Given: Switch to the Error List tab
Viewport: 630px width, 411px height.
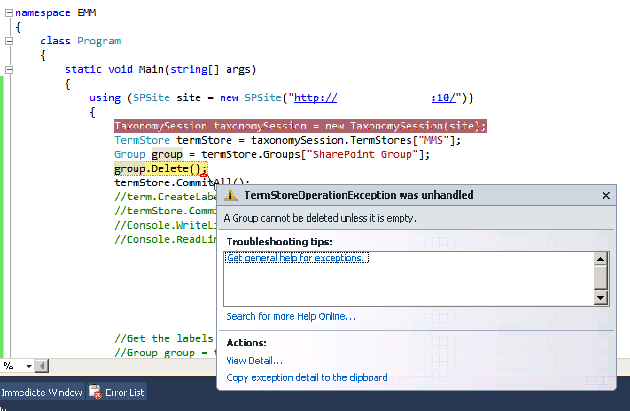Looking at the screenshot, I should 117,392.
